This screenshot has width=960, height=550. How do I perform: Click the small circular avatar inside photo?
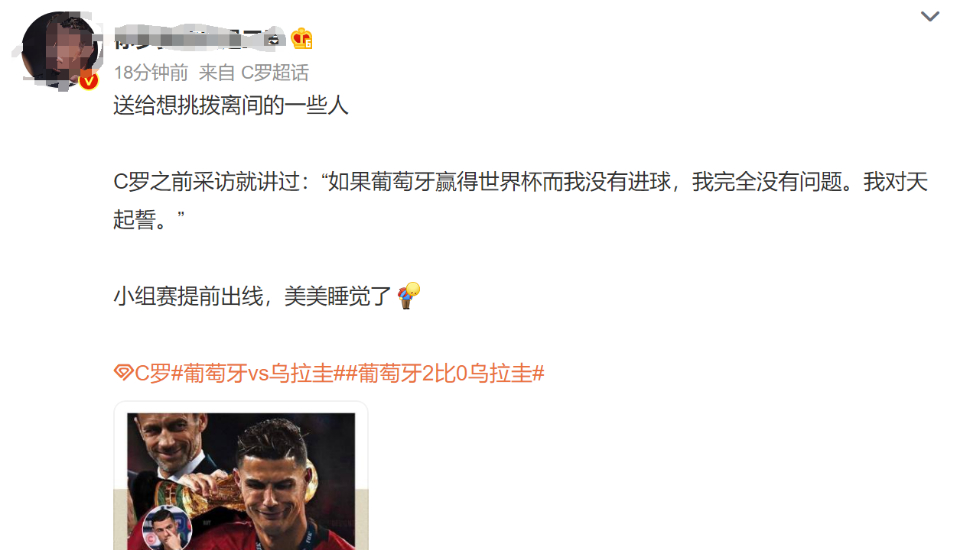[167, 528]
